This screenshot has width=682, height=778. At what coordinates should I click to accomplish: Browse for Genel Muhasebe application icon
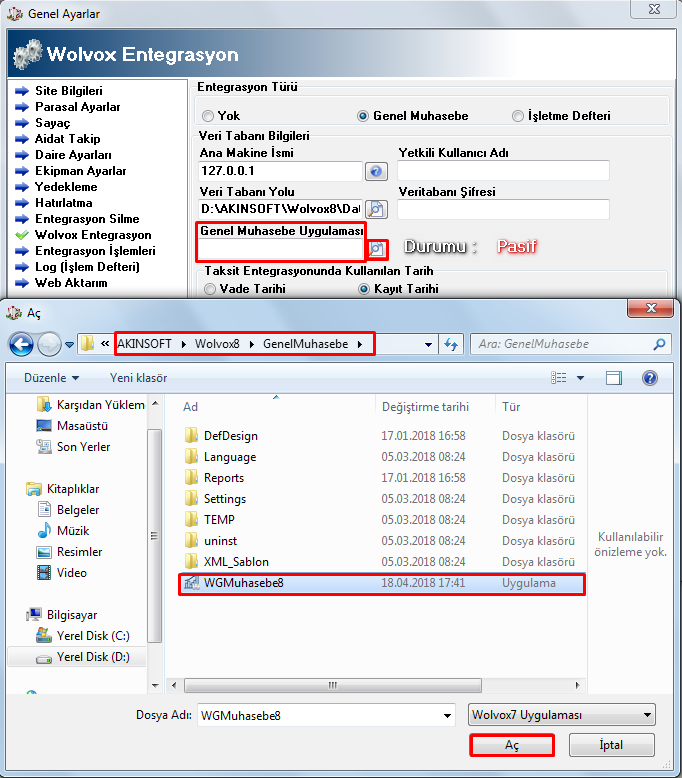(377, 250)
